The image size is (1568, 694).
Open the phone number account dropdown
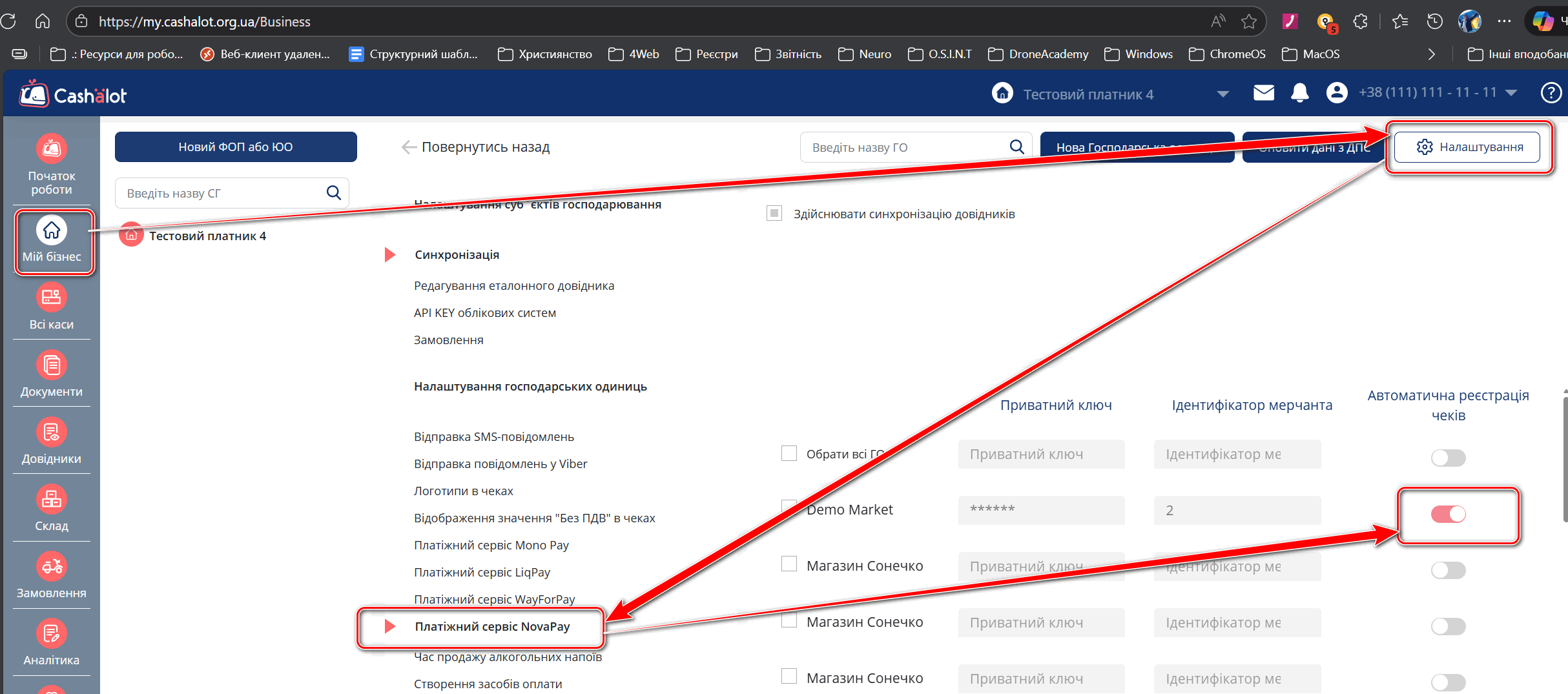pos(1511,93)
